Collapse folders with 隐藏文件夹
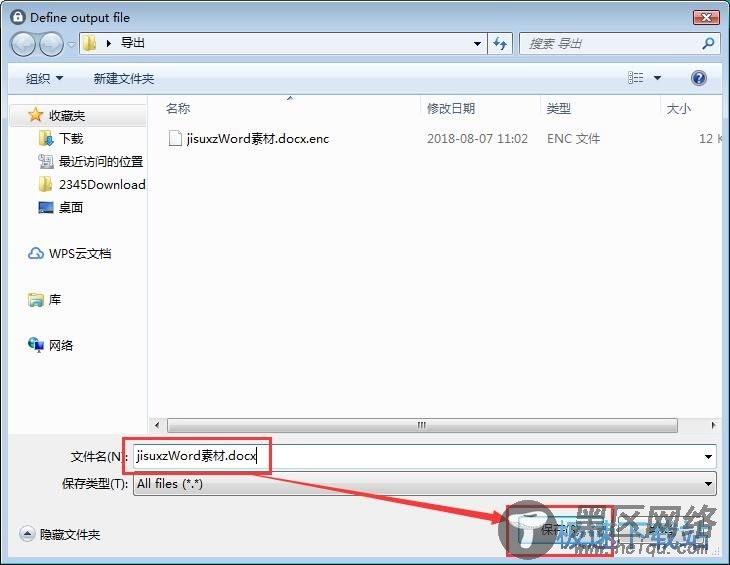This screenshot has height=565, width=730. pyautogui.click(x=60, y=534)
